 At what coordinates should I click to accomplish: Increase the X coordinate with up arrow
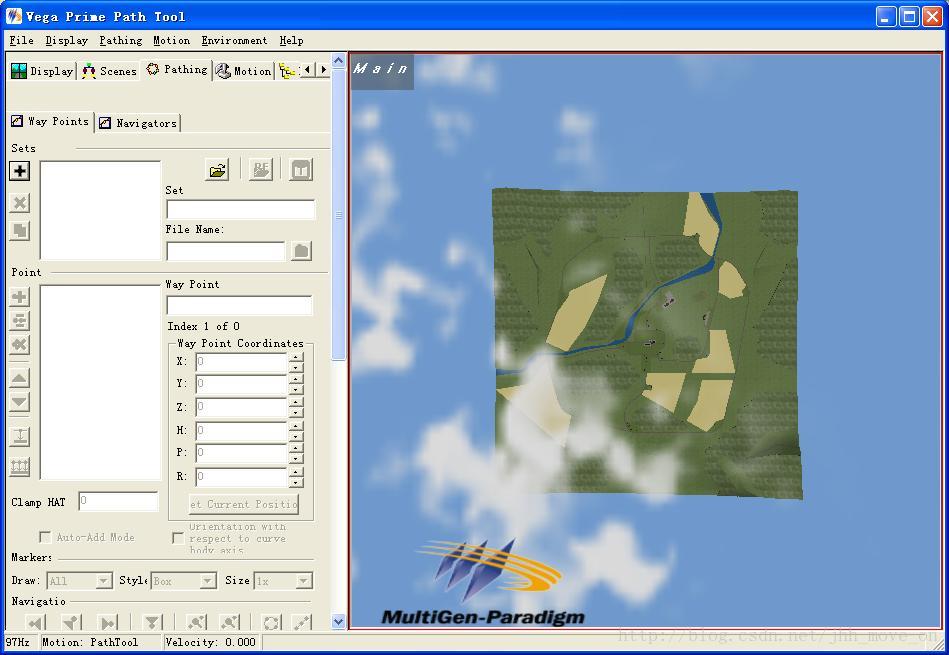(296, 358)
